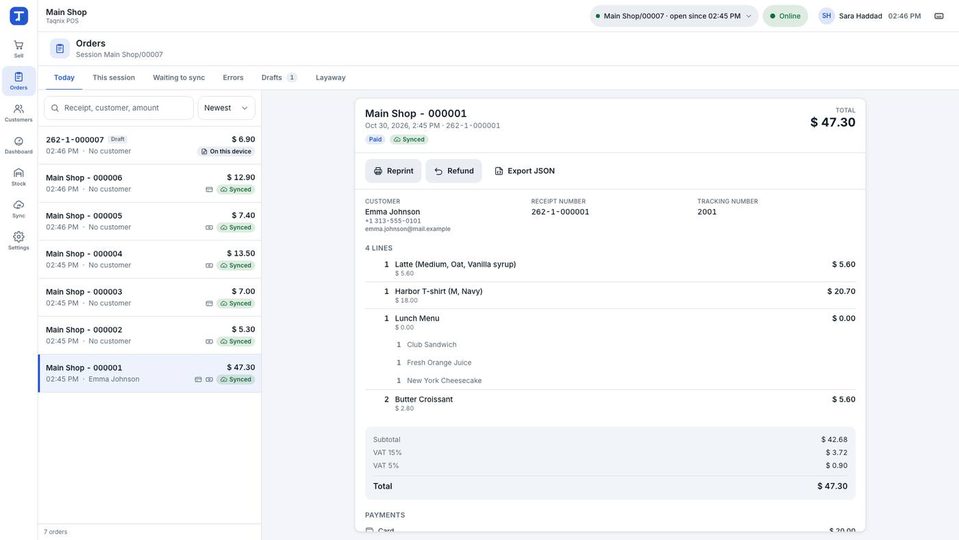Click the 7 orders footer count
959x540 pixels.
(56, 532)
